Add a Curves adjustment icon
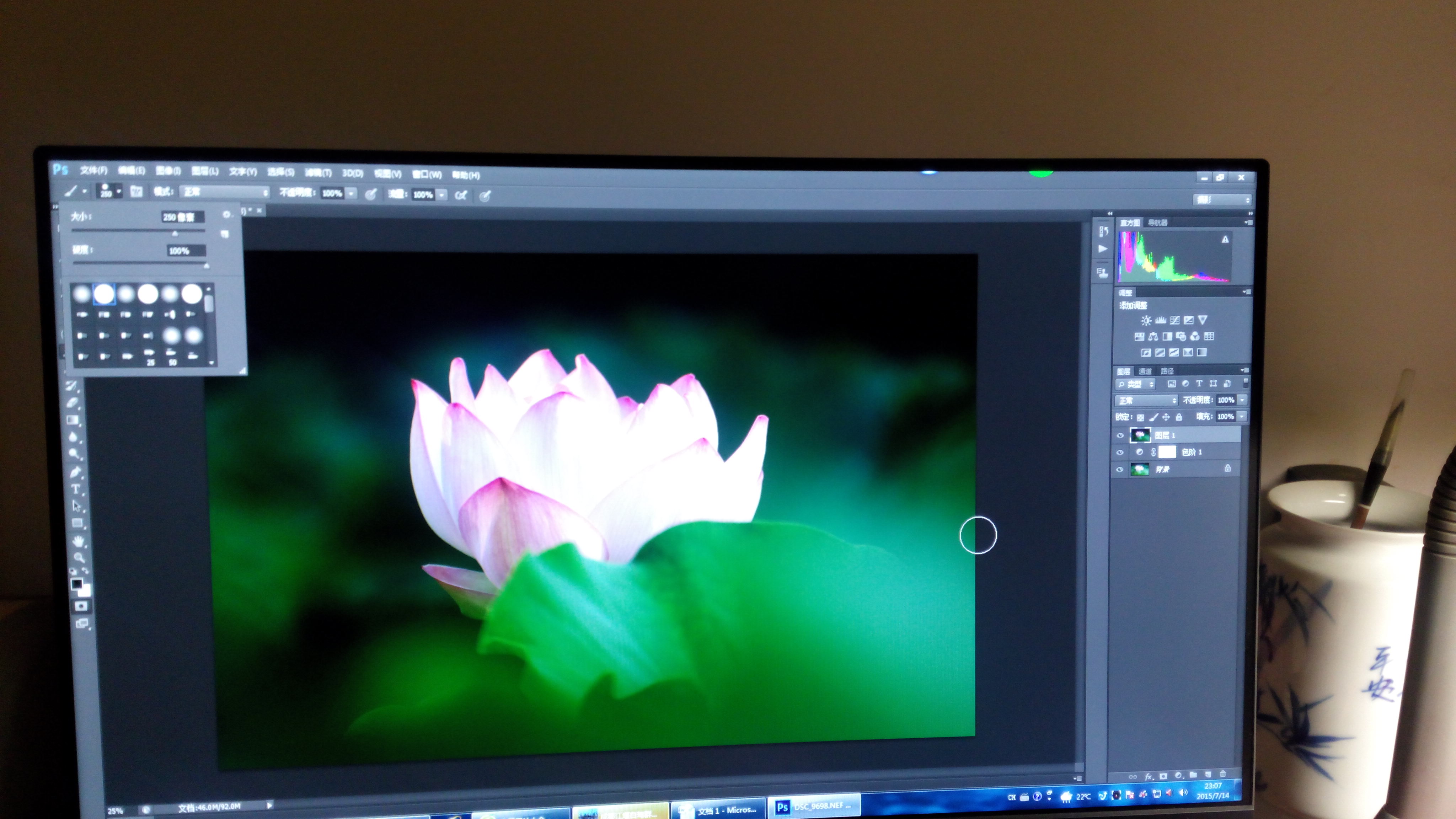The height and width of the screenshot is (819, 1456). (1174, 321)
